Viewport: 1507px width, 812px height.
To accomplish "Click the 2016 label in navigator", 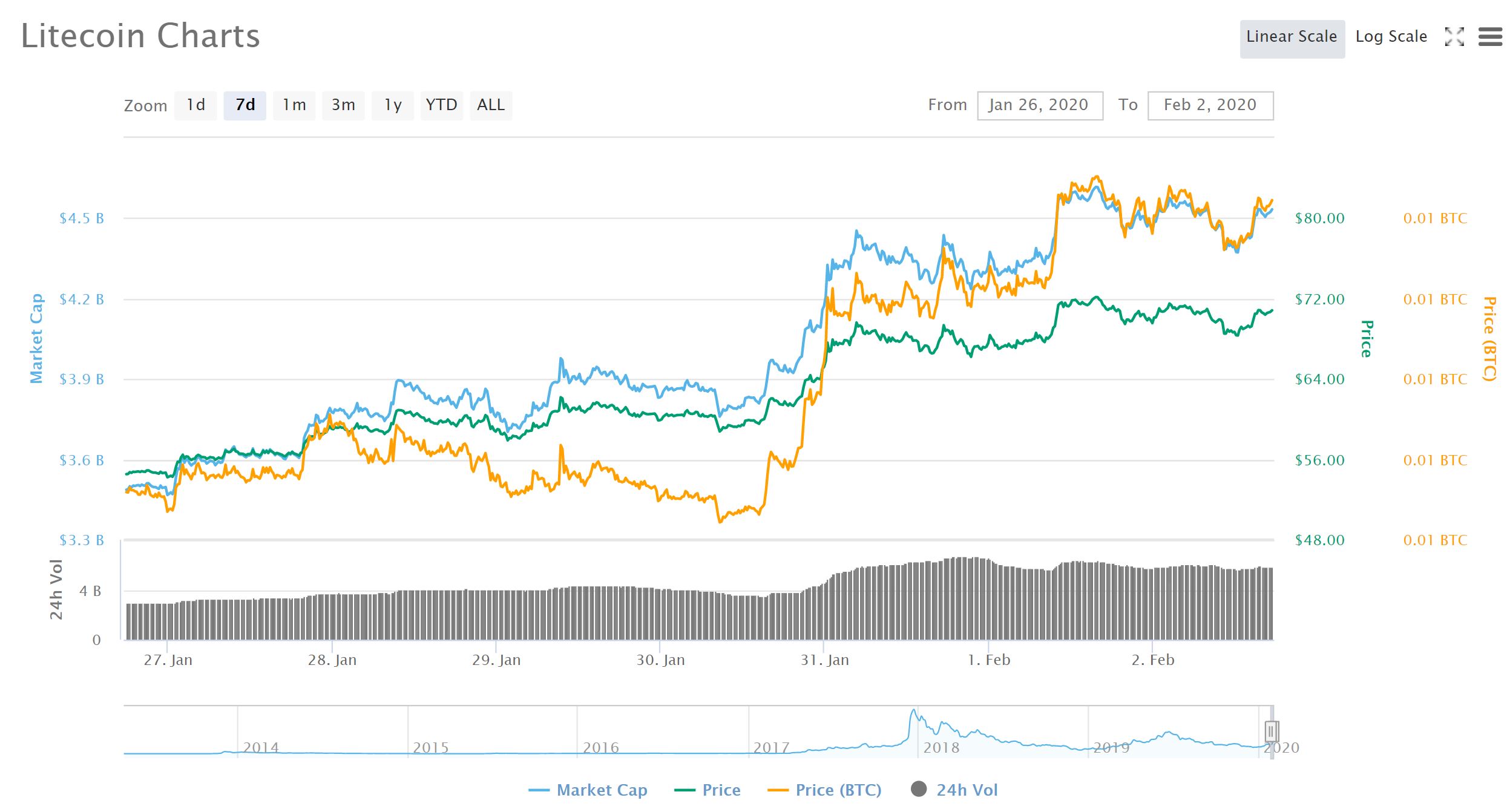I will tap(601, 747).
